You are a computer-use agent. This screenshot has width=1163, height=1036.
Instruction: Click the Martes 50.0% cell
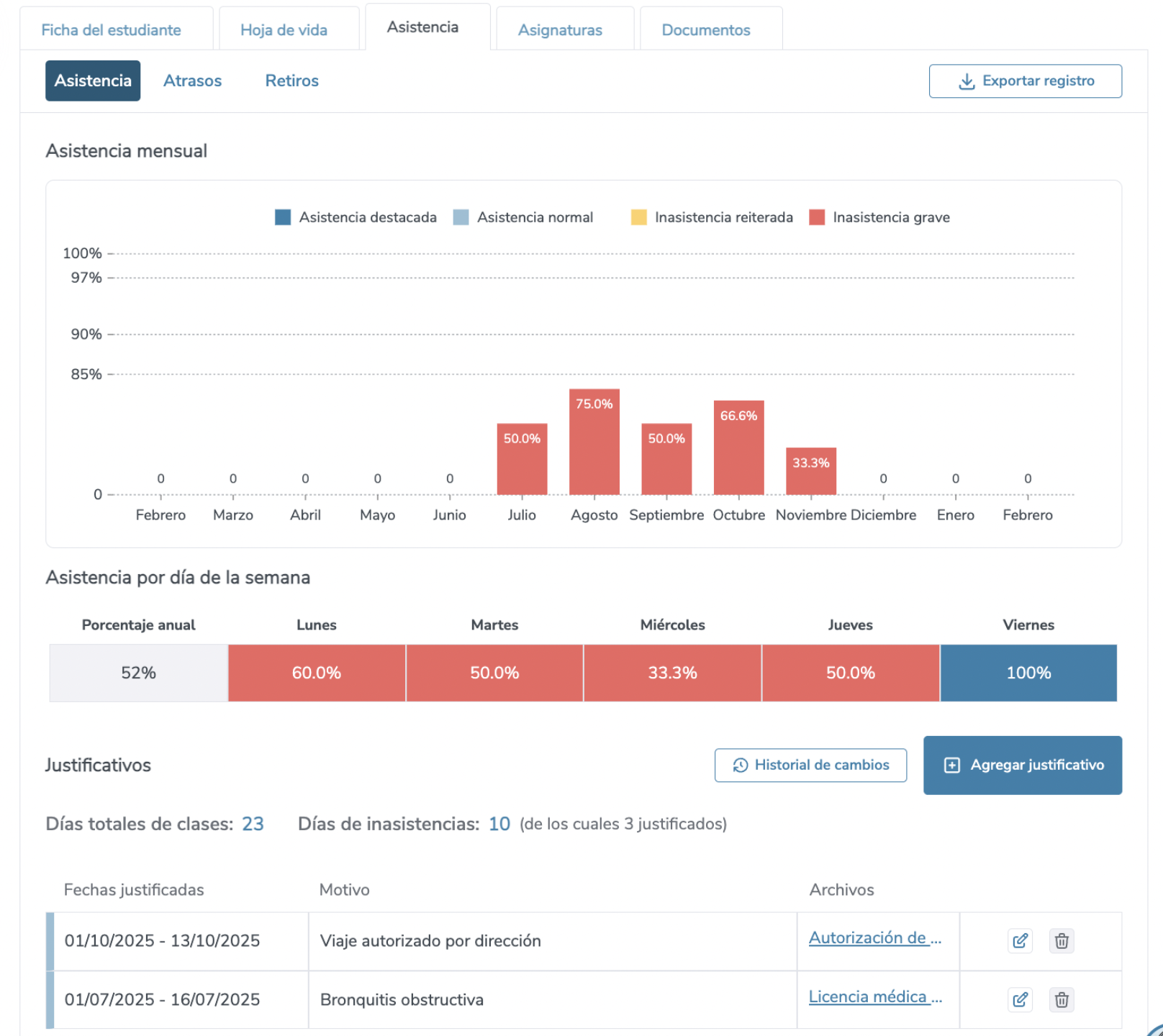[x=494, y=673]
